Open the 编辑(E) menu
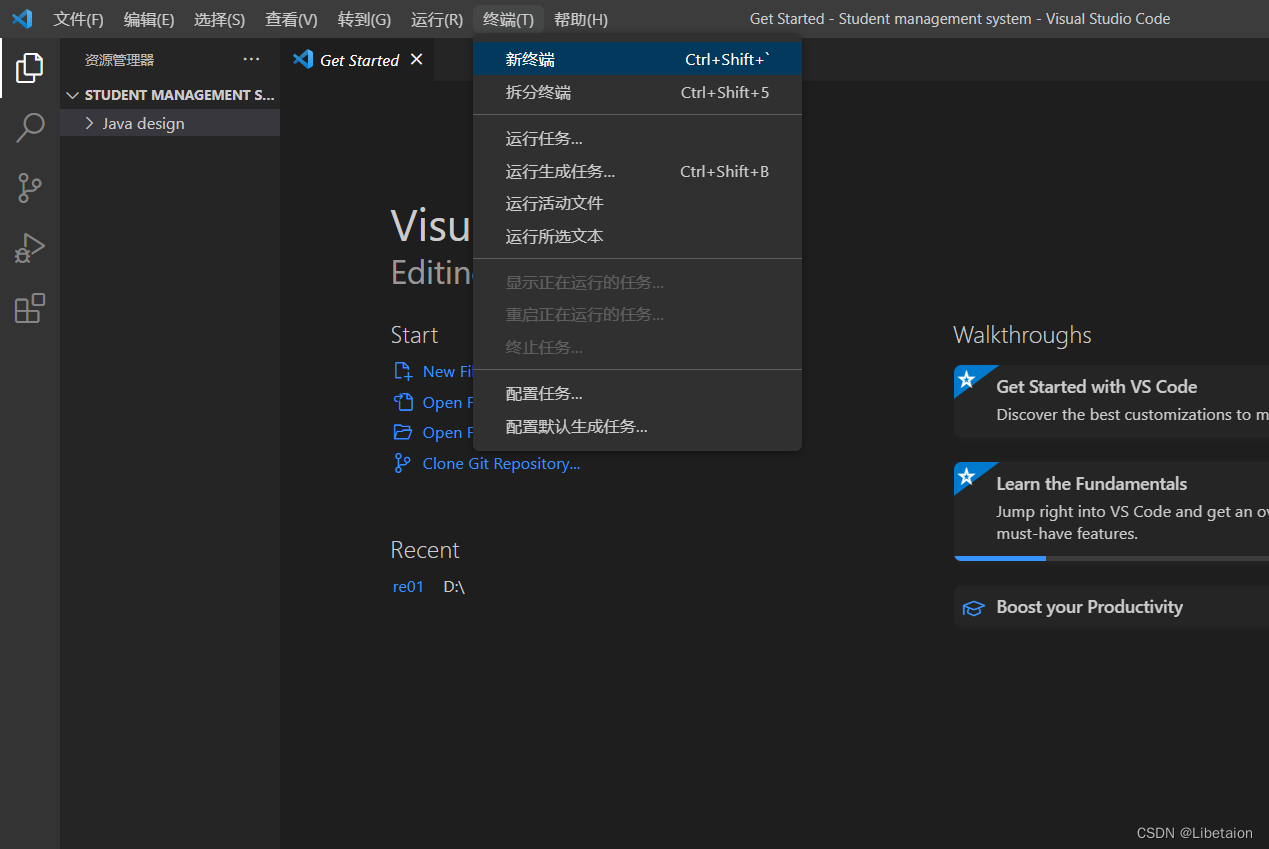 [x=149, y=19]
